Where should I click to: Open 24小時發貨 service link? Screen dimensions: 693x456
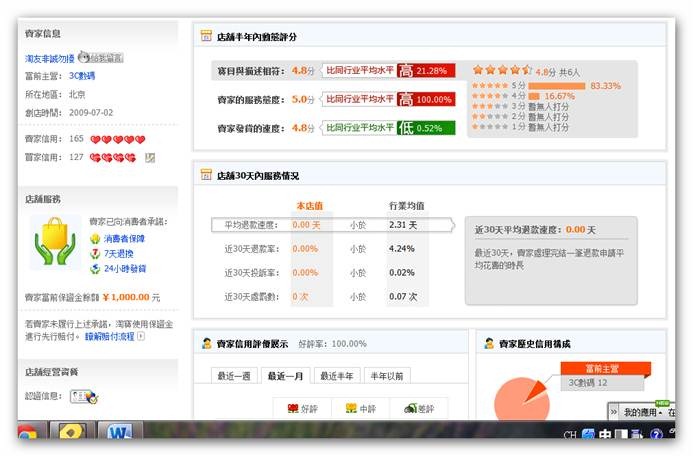click(125, 269)
